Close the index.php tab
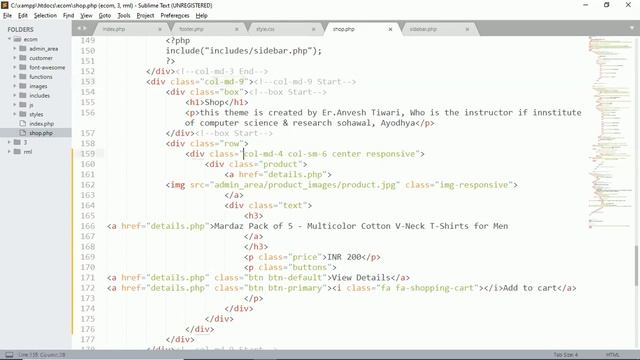The image size is (640, 360). 160,29
